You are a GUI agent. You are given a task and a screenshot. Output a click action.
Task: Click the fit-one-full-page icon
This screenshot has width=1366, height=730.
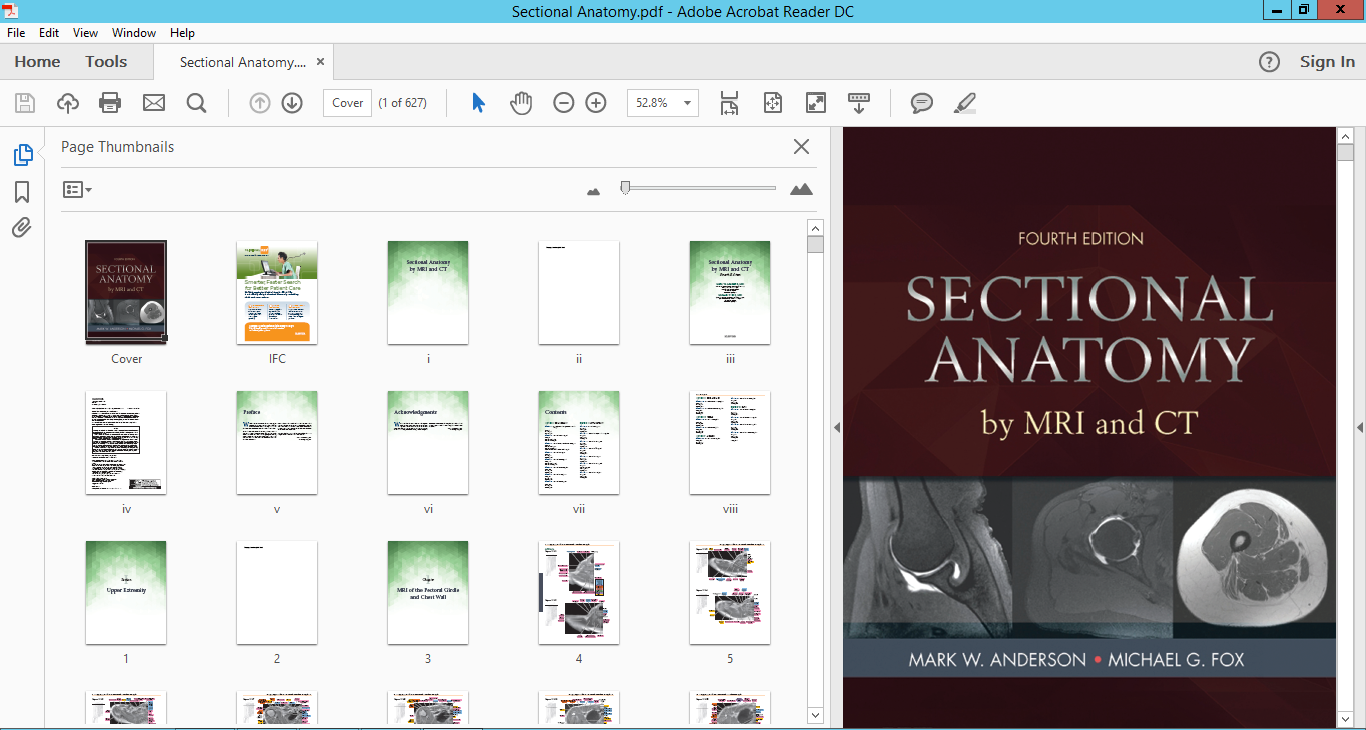[x=773, y=103]
